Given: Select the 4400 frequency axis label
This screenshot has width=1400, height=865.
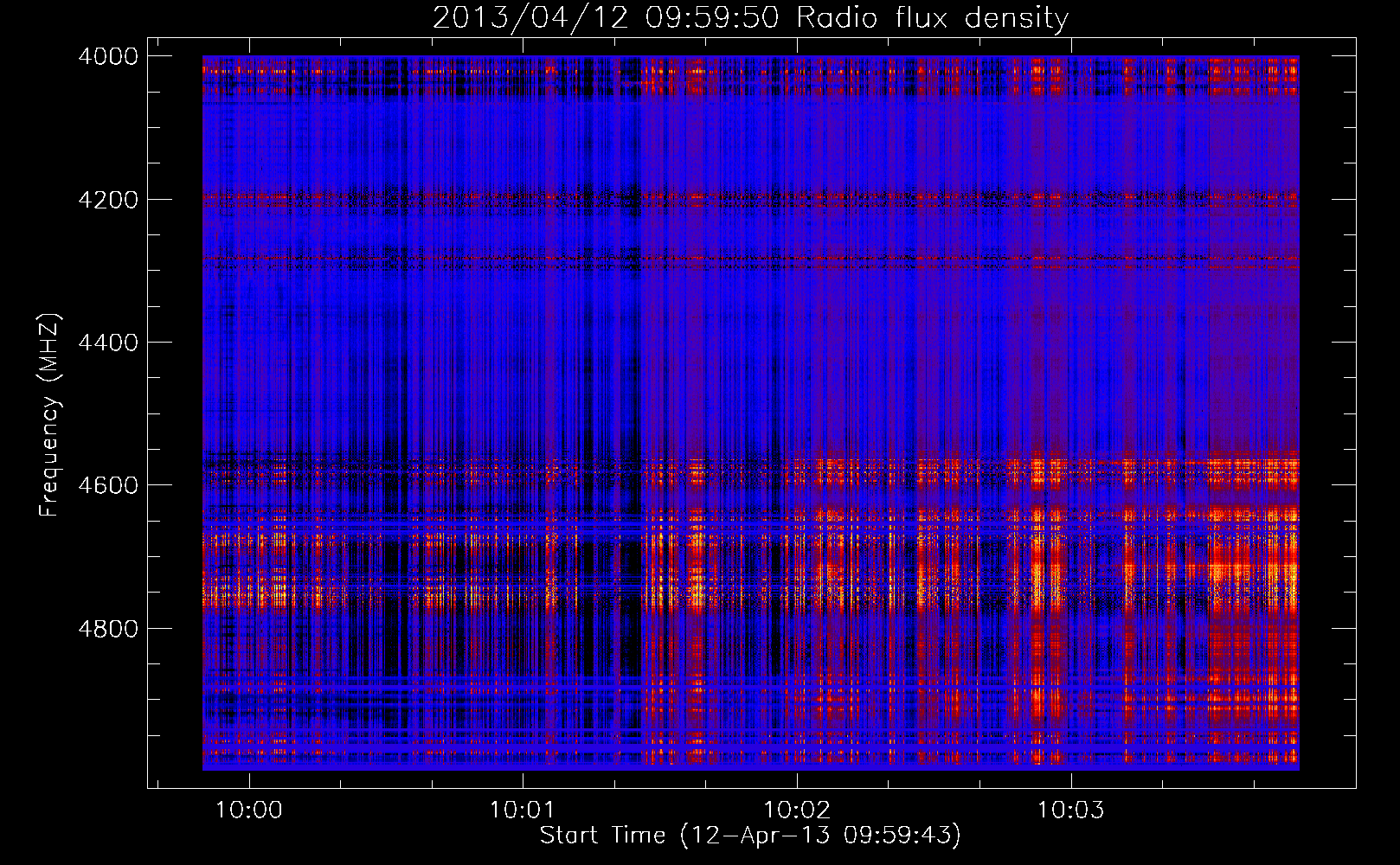Looking at the screenshot, I should click(x=108, y=343).
